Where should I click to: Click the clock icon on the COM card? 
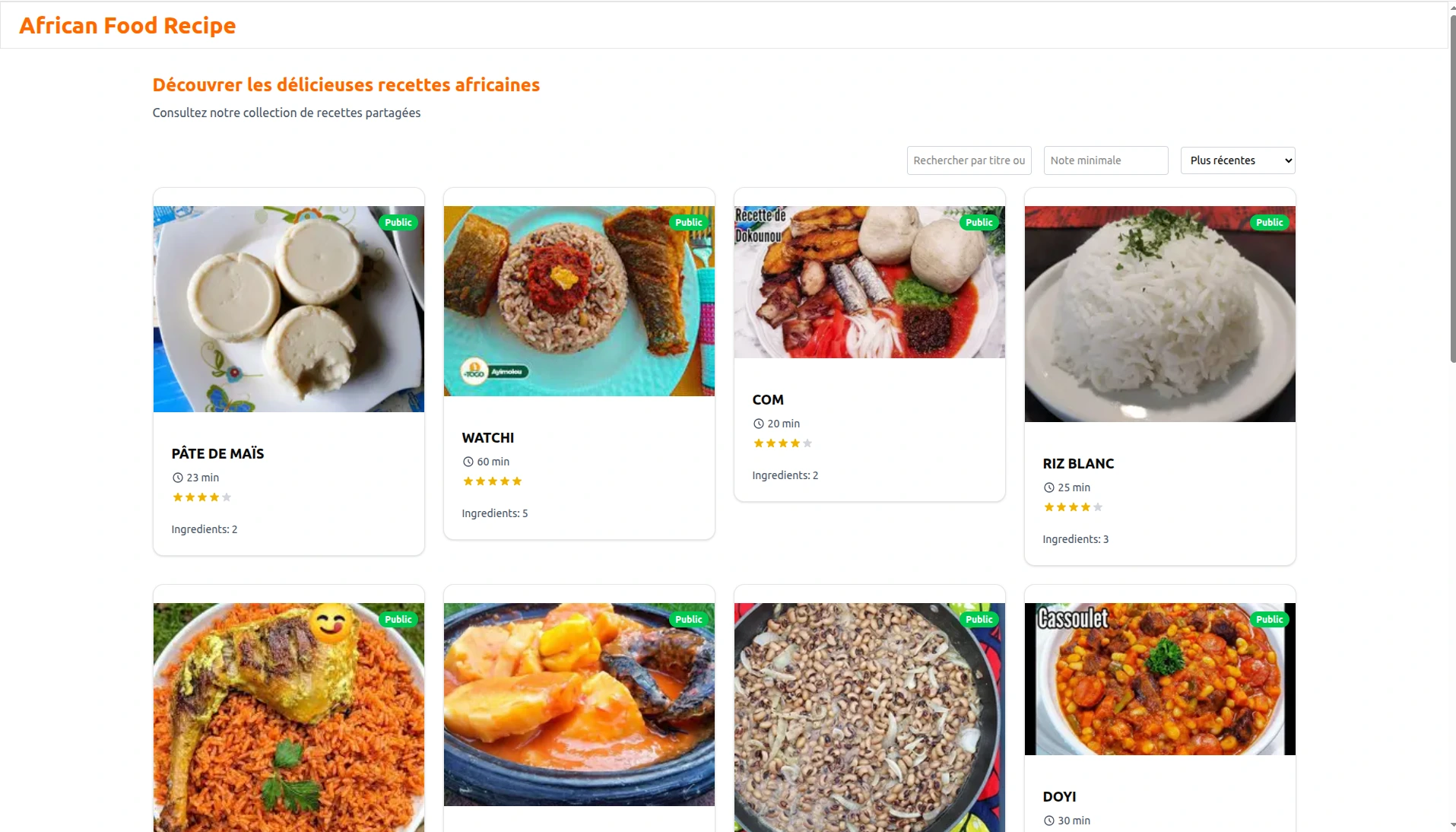click(758, 424)
